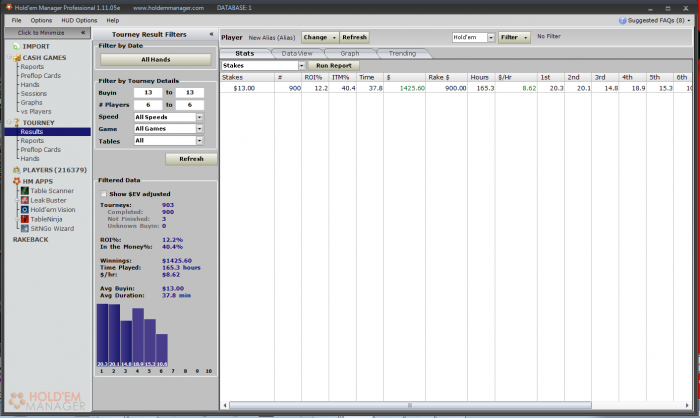
Task: Open the Filter dropdown button
Action: click(514, 38)
